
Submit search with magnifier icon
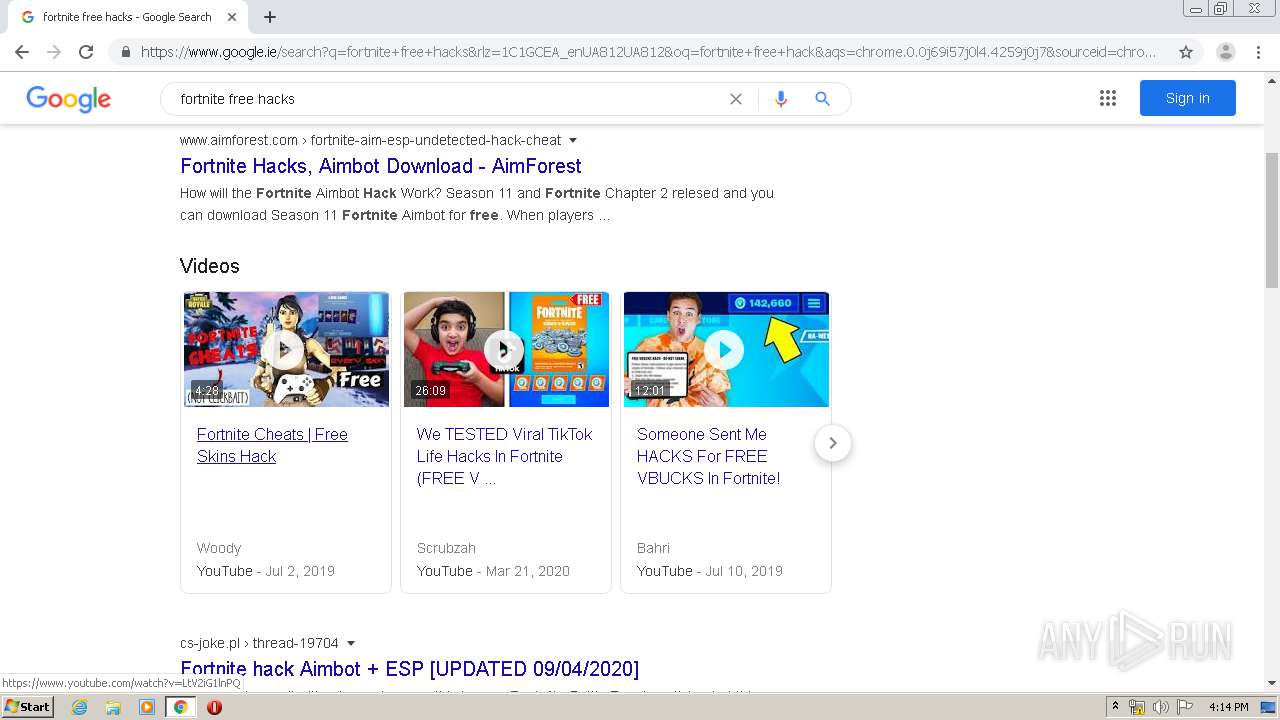822,99
